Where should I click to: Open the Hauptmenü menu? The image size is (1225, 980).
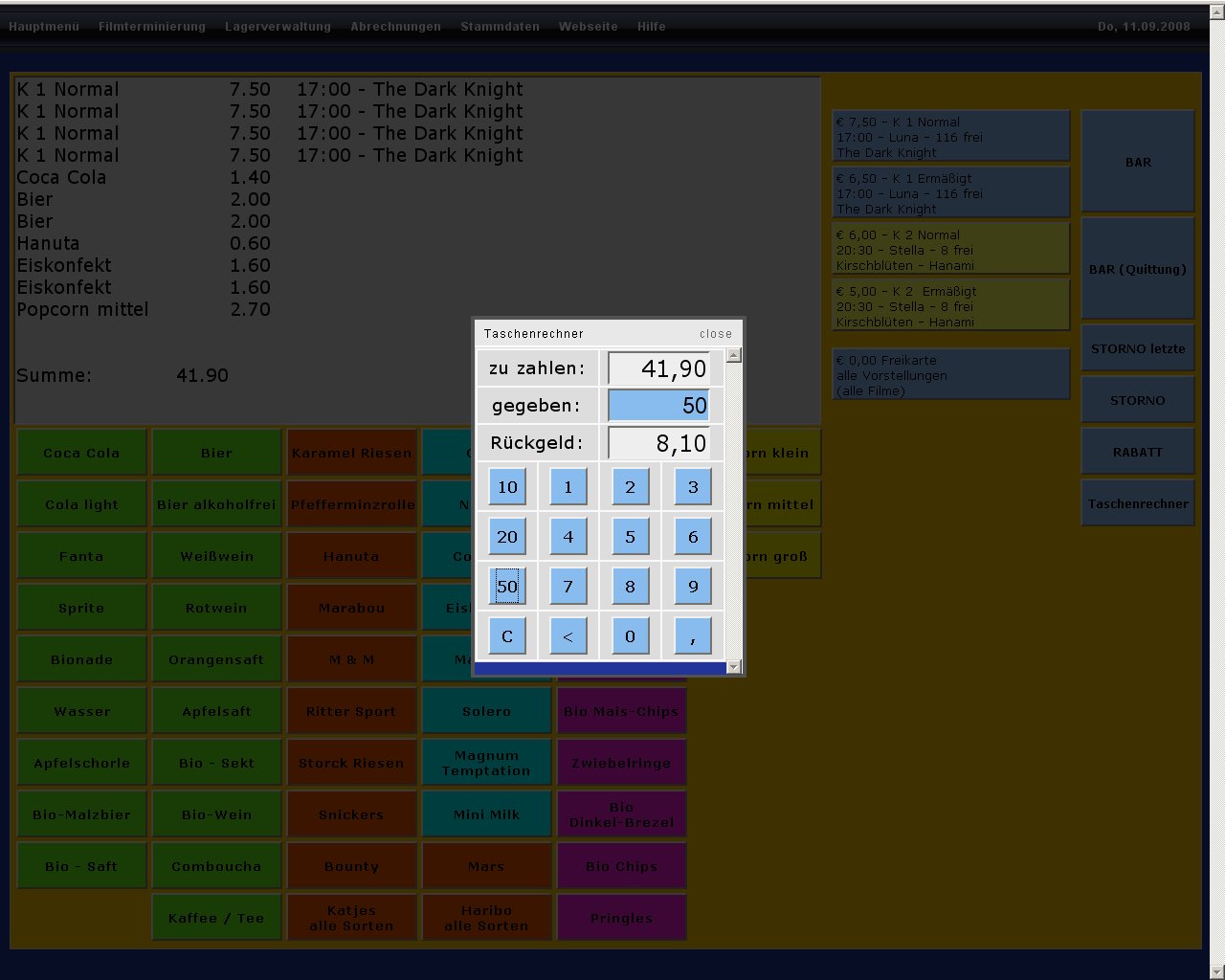44,27
